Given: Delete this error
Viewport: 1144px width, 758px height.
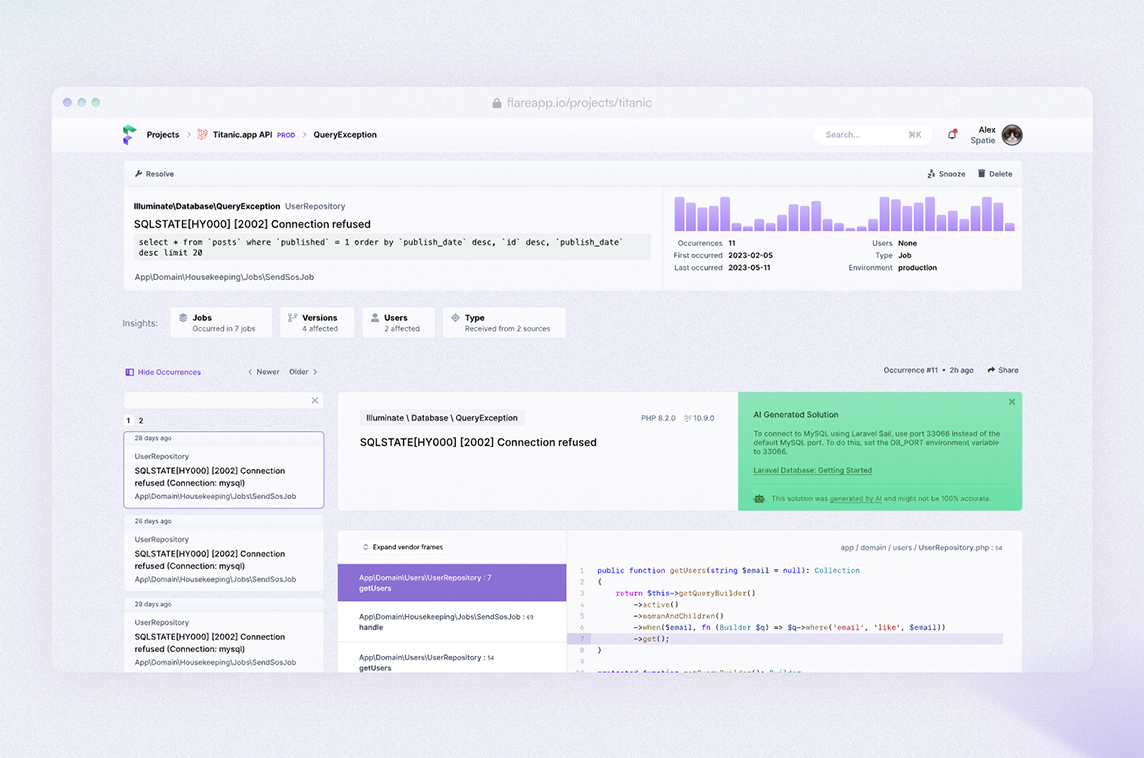Looking at the screenshot, I should (x=995, y=174).
